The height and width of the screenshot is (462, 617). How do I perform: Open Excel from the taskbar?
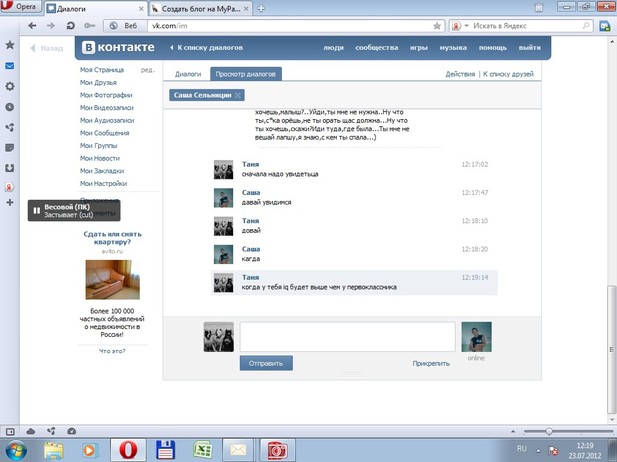click(202, 450)
